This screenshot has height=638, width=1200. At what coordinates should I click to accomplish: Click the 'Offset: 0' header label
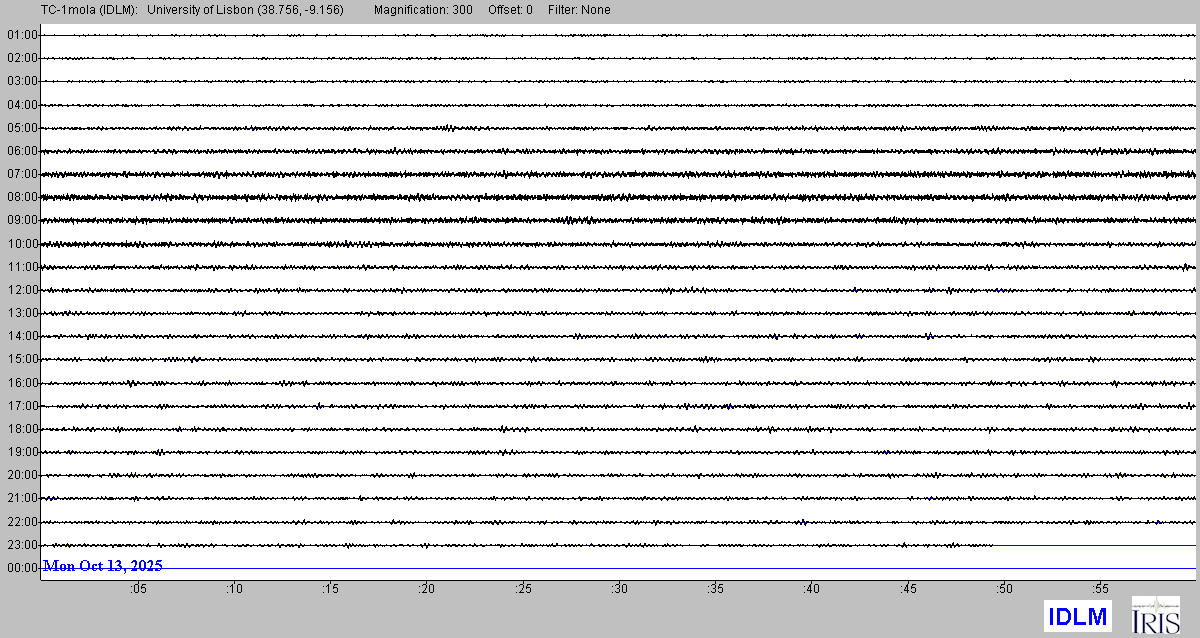[510, 10]
